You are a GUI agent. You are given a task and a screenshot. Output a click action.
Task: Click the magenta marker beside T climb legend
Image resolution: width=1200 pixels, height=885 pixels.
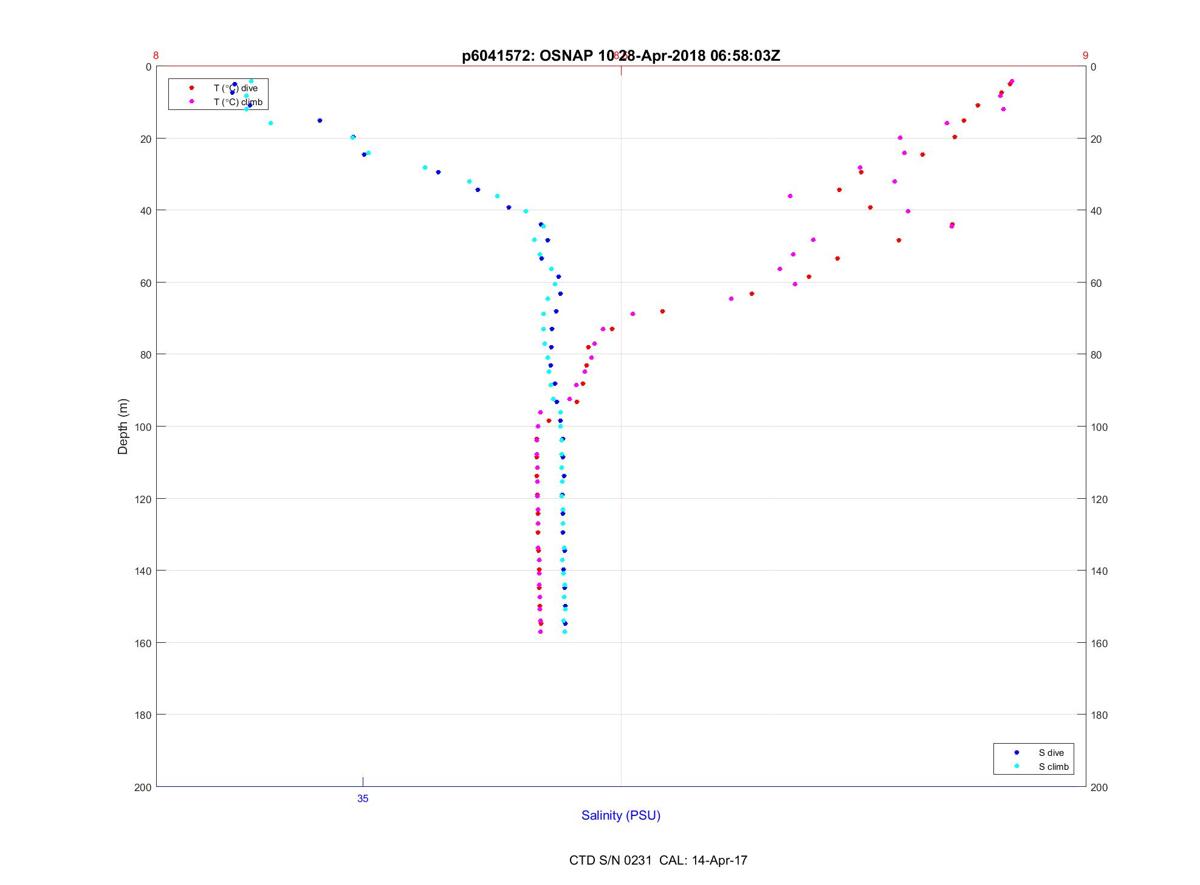click(192, 102)
